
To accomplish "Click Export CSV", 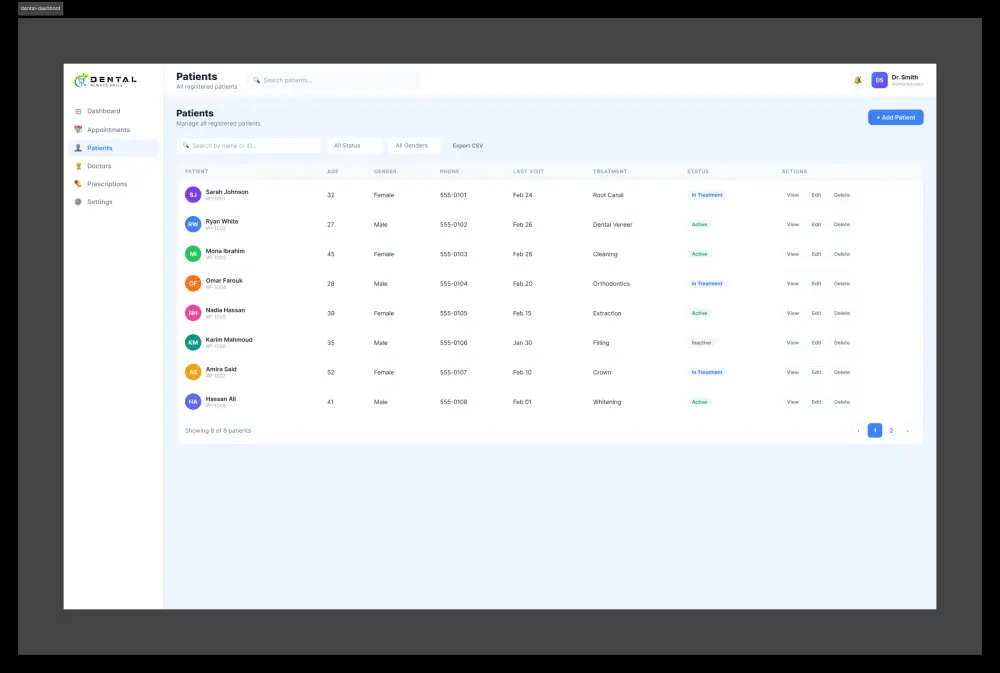I will click(x=467, y=145).
